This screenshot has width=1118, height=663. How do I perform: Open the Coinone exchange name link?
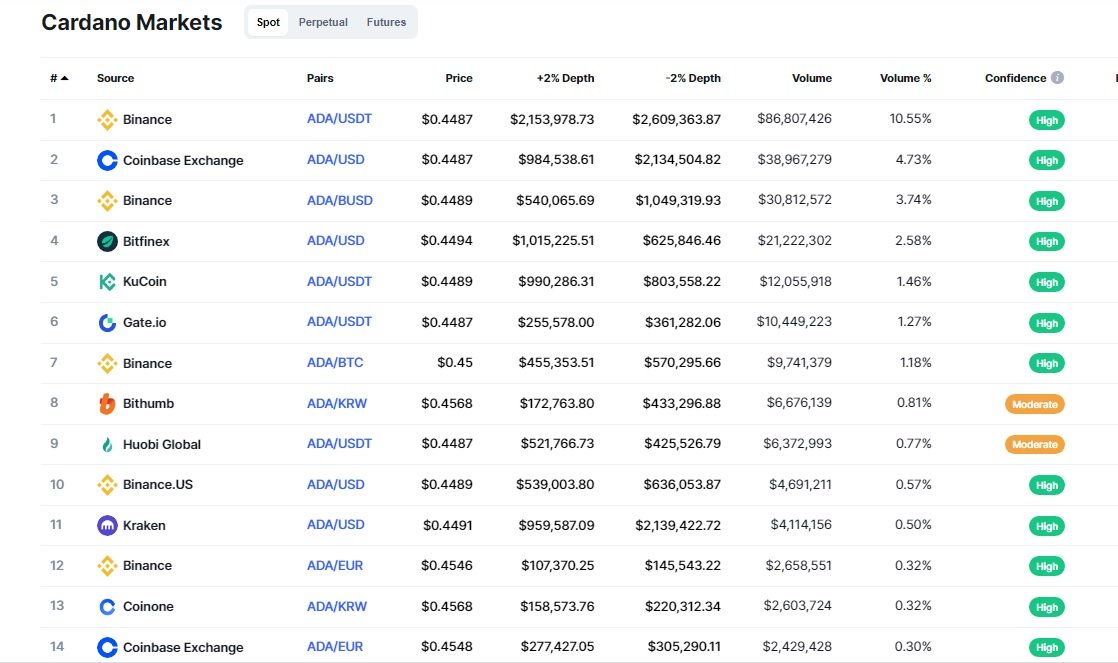pyautogui.click(x=148, y=607)
